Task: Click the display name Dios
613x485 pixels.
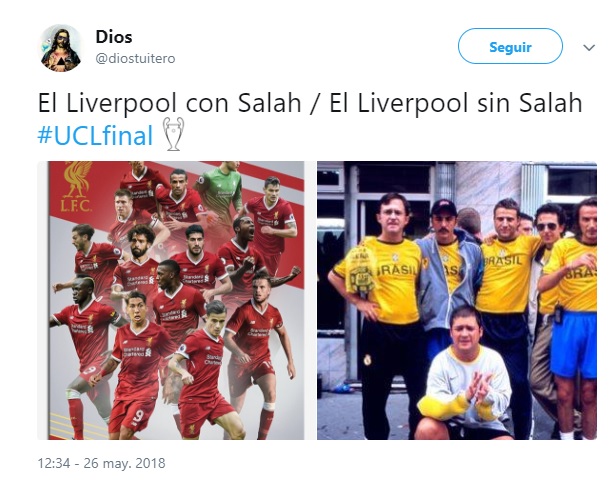Action: (114, 37)
